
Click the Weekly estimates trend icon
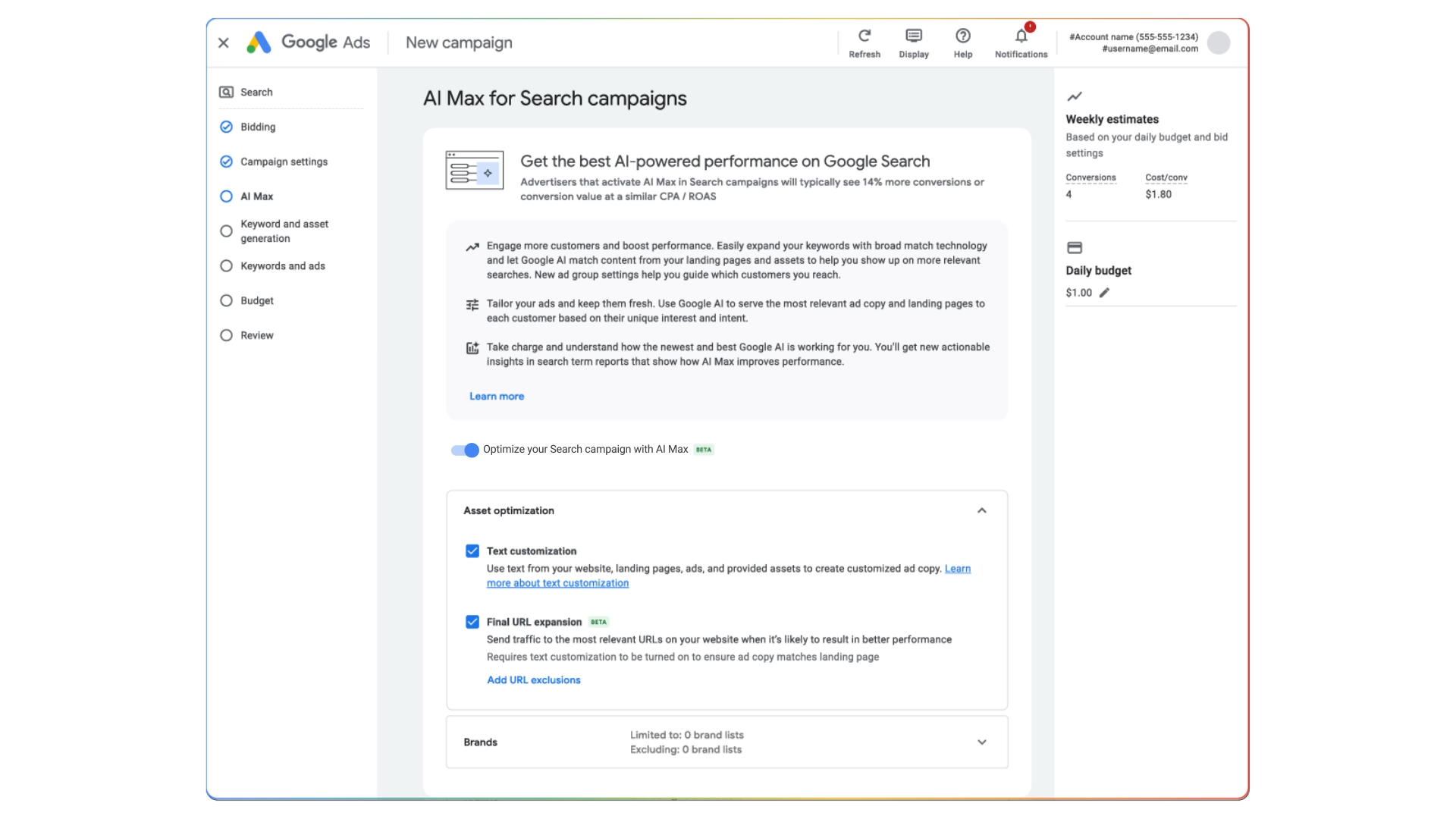[x=1075, y=96]
